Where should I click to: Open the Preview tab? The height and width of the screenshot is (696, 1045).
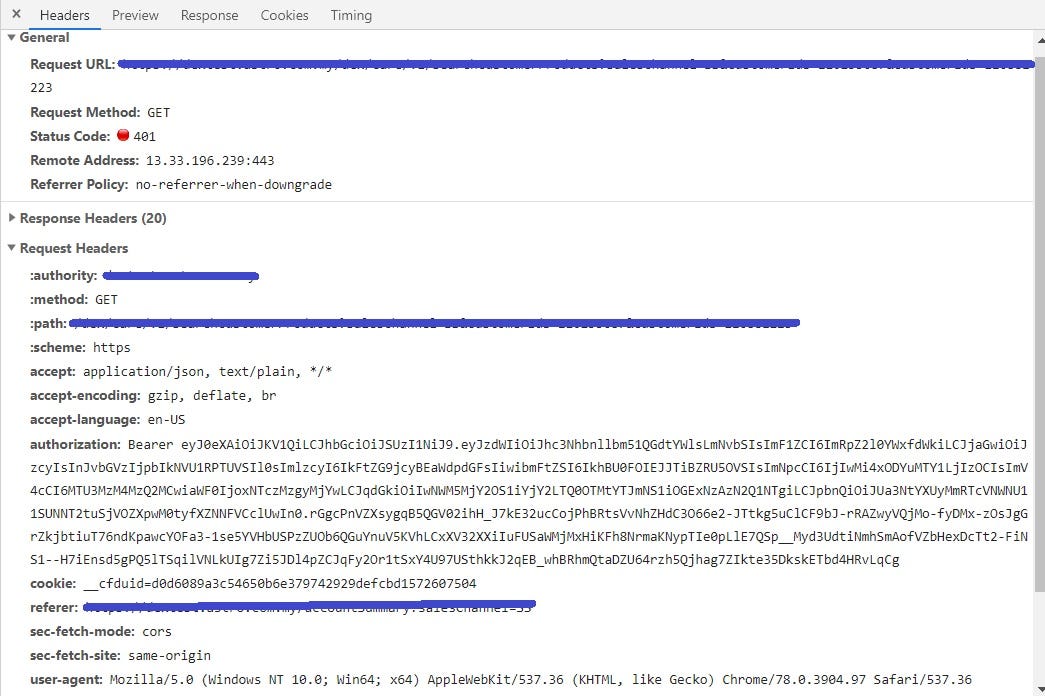coord(135,15)
